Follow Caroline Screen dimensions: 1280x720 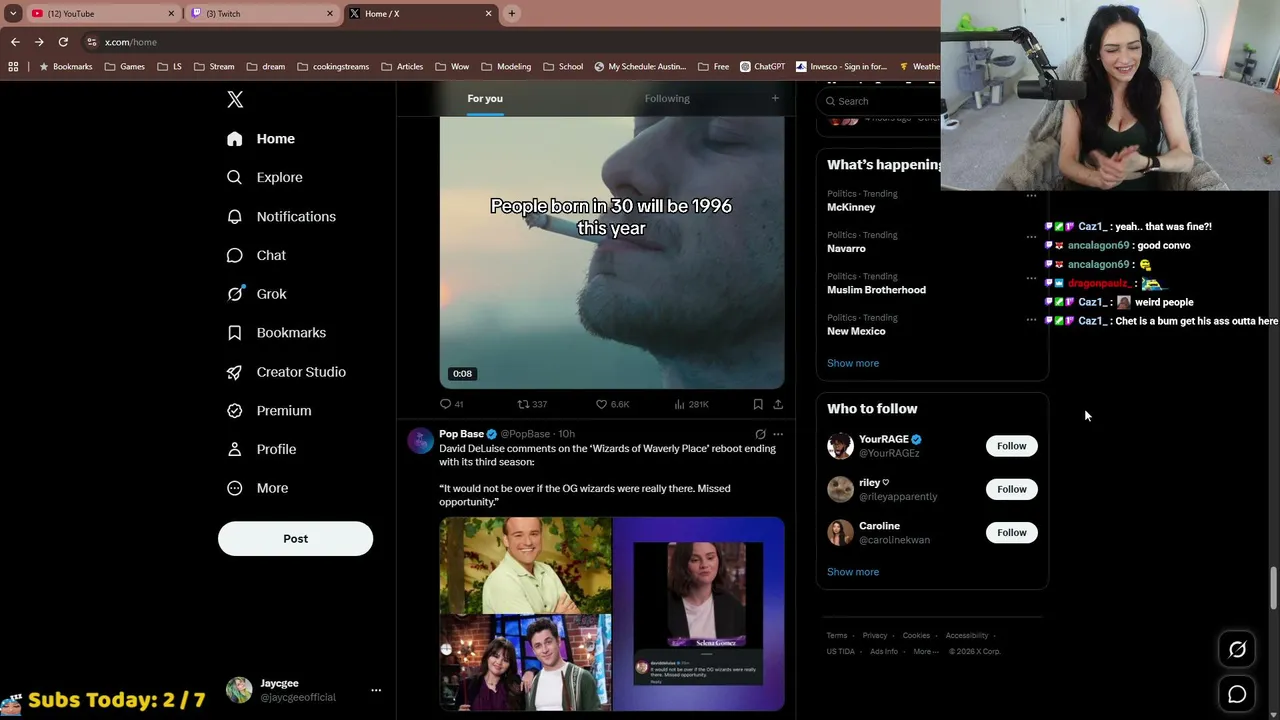1011,532
